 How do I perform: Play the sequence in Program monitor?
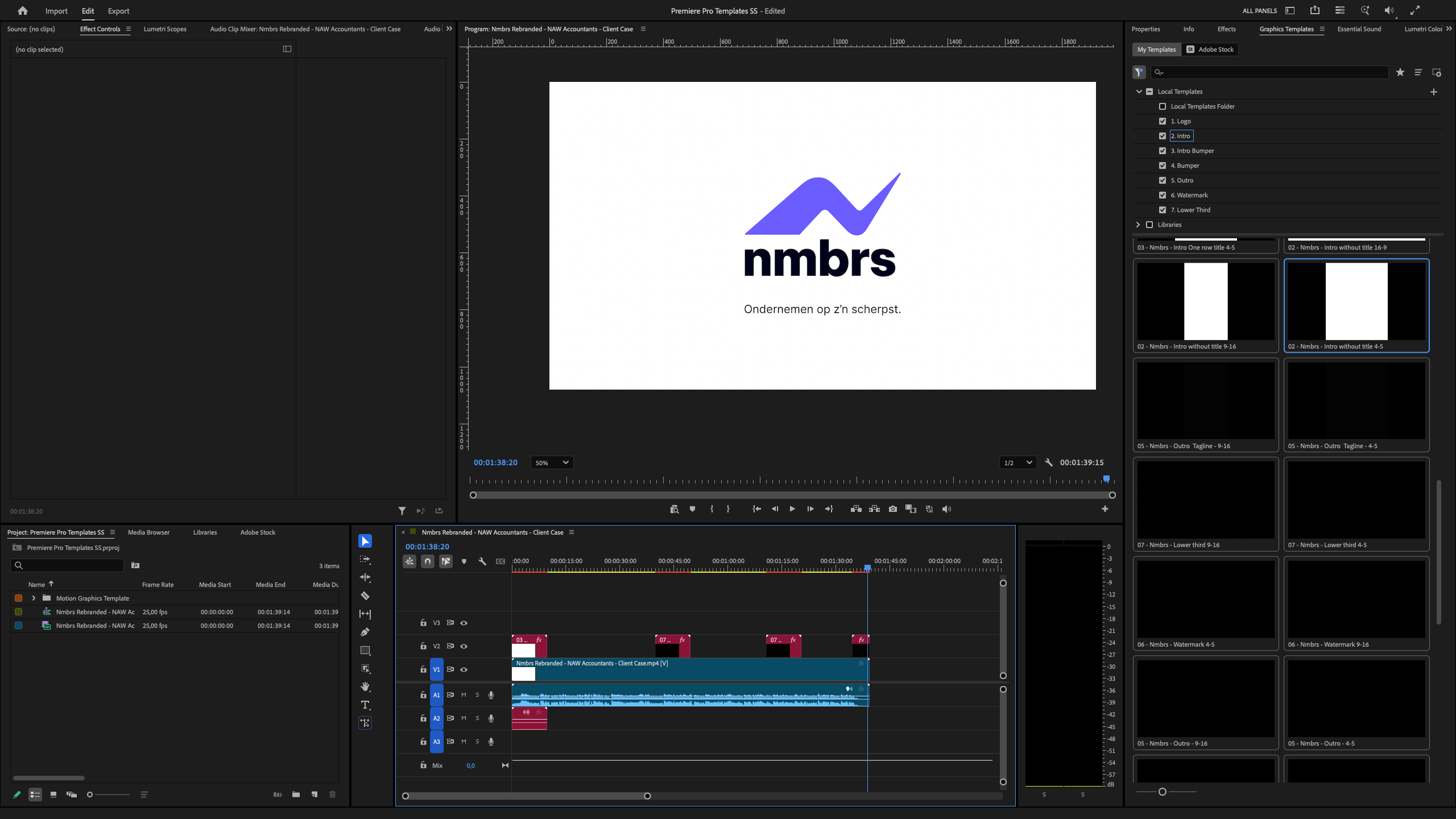click(792, 509)
